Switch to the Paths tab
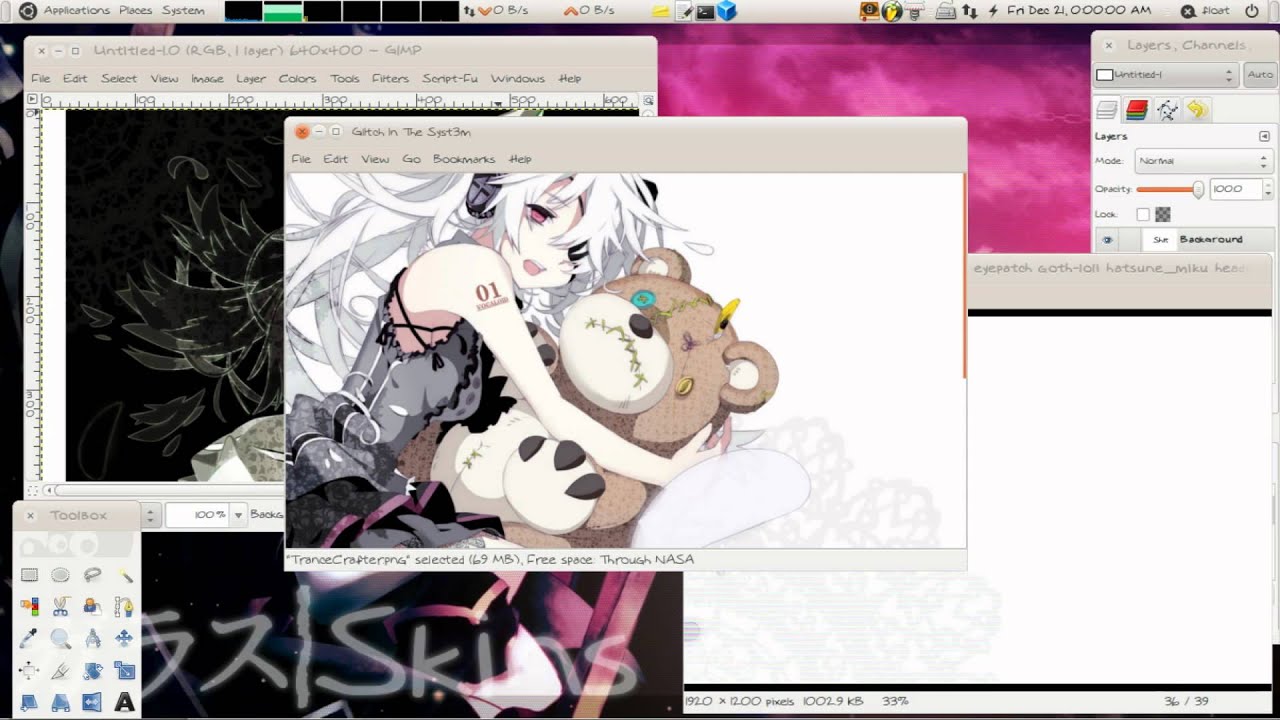The image size is (1280, 720). 1166,110
